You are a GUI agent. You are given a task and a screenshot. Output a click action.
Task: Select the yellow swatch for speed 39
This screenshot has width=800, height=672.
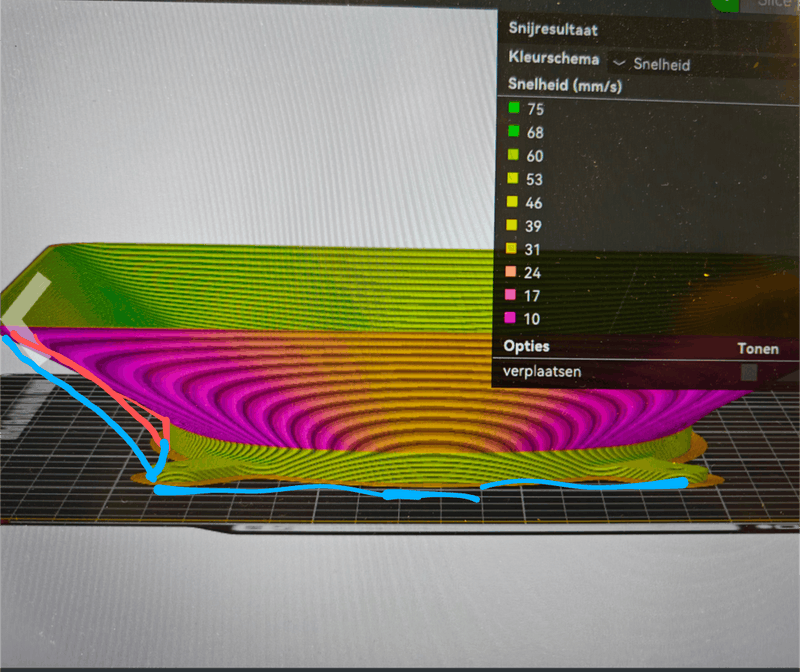512,225
